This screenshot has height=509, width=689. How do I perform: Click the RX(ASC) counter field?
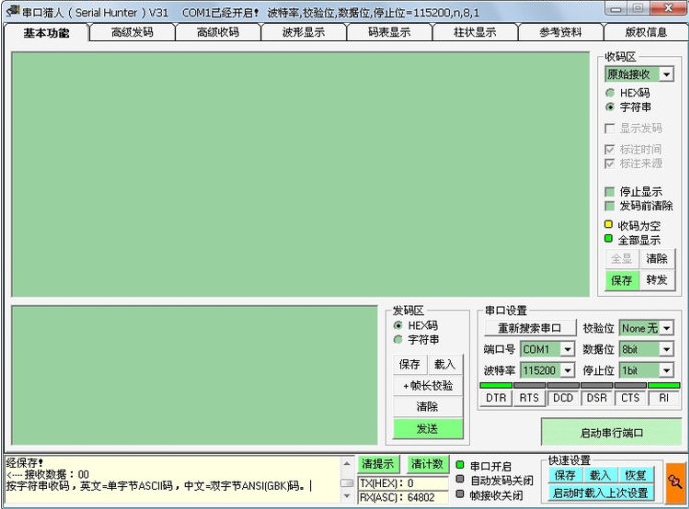403,497
